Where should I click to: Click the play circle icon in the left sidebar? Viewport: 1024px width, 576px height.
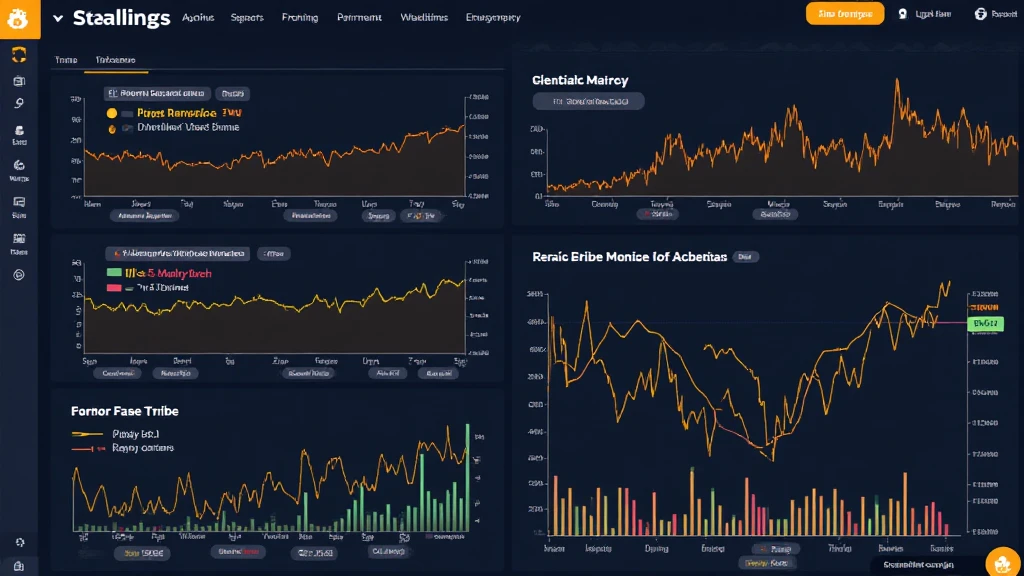19,275
